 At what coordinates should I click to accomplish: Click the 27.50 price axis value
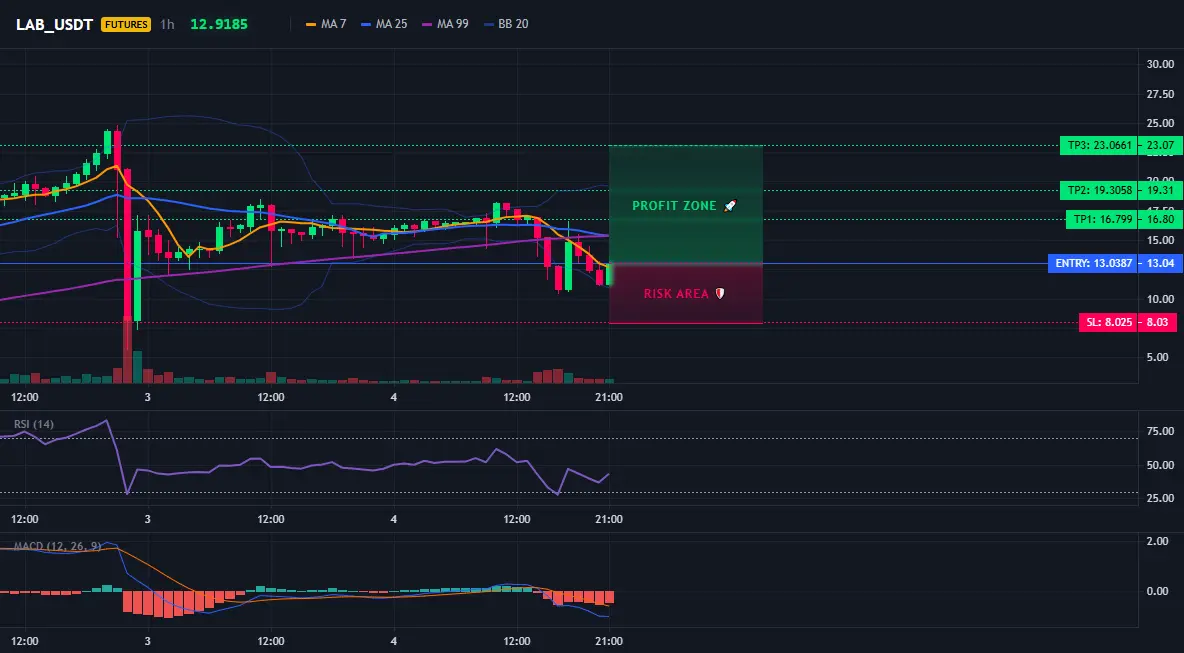[1161, 94]
